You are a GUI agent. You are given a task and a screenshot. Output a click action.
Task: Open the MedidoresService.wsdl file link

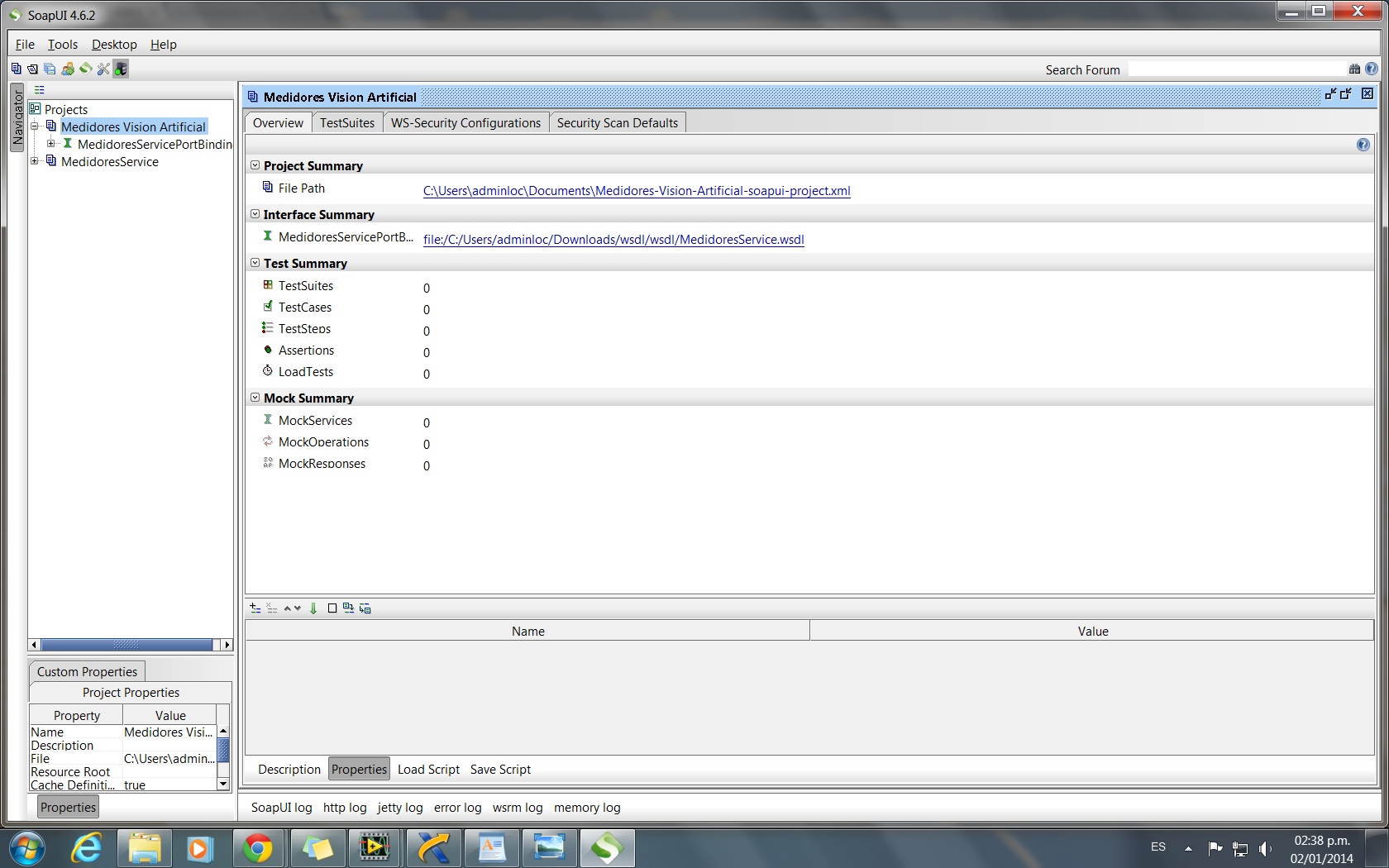pyautogui.click(x=613, y=240)
